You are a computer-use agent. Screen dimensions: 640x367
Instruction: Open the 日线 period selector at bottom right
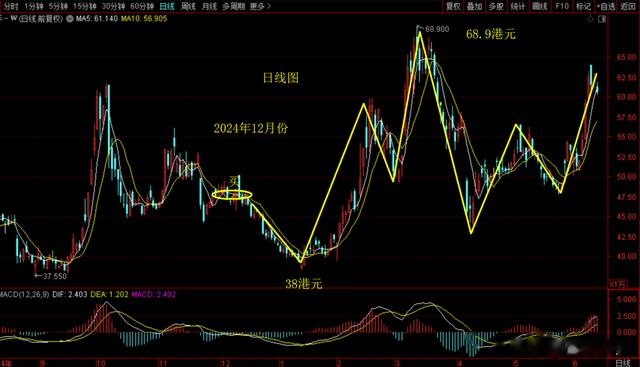click(623, 363)
